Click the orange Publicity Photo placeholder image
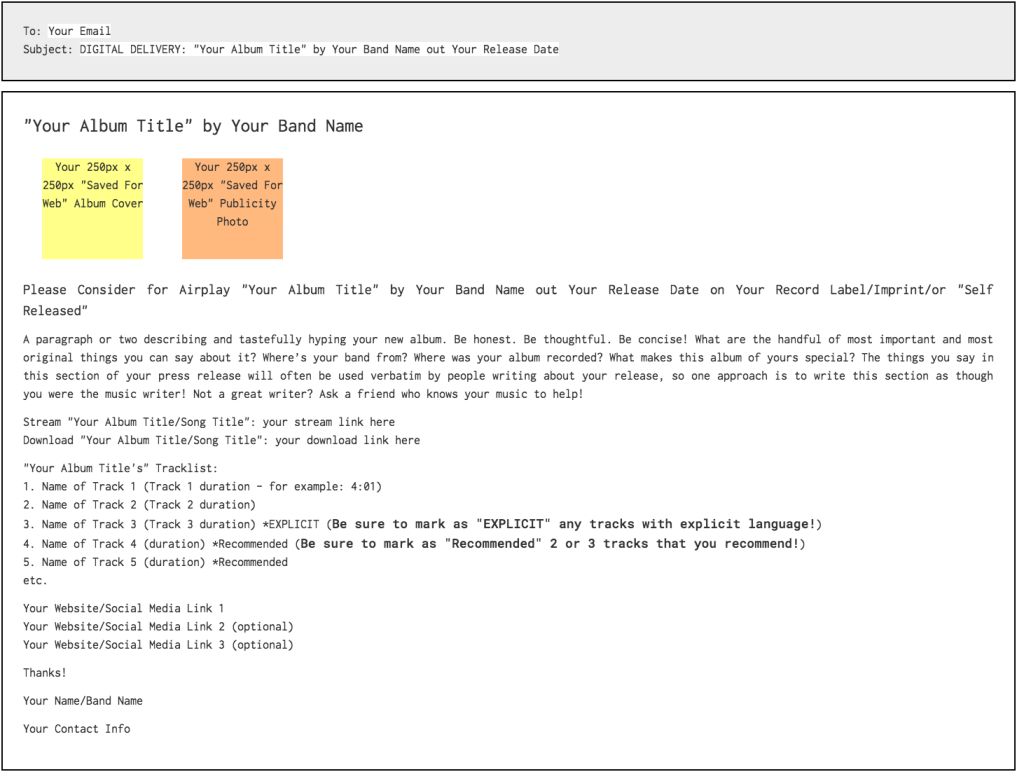Viewport: 1024px width, 772px height. pos(232,208)
